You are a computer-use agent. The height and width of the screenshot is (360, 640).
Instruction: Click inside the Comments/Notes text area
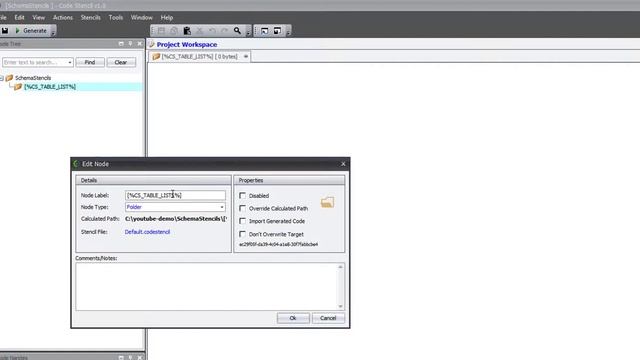pyautogui.click(x=207, y=287)
